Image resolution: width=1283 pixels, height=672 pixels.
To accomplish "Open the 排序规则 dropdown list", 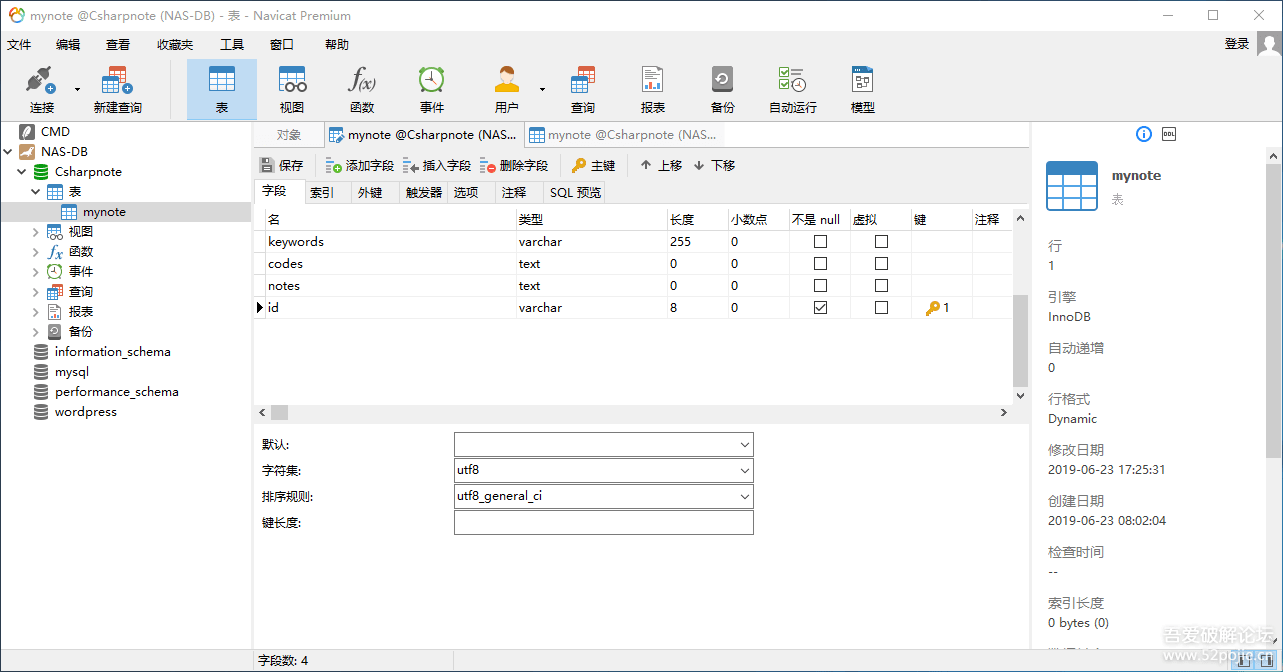I will (744, 495).
